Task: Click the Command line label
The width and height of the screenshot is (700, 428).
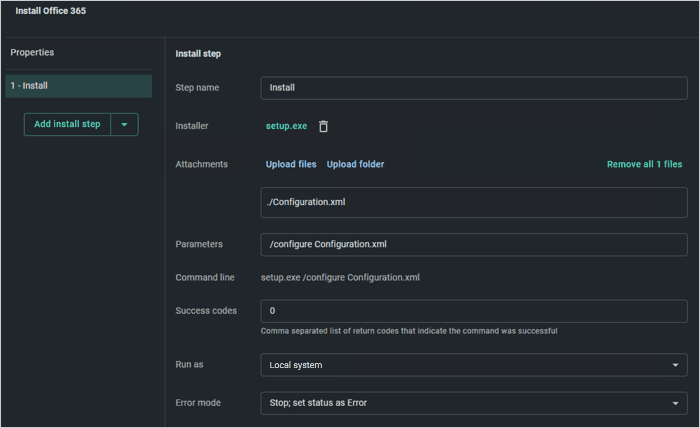Action: pos(205,278)
